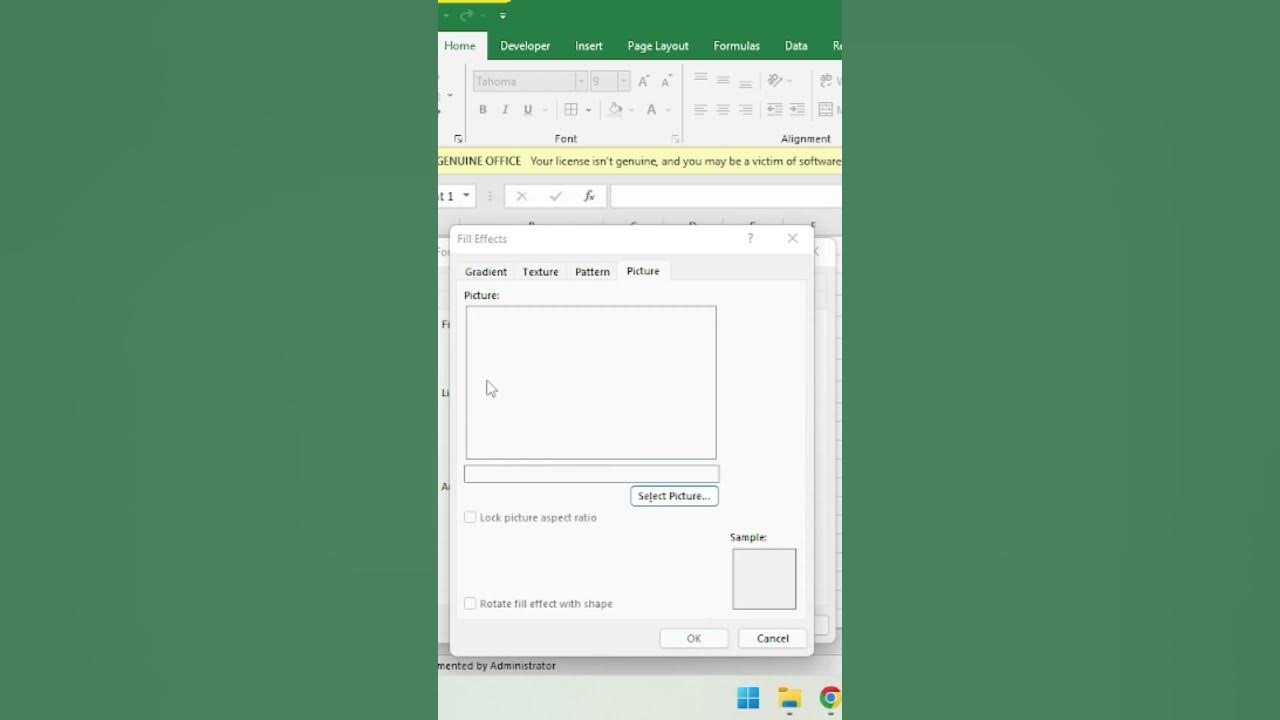The height and width of the screenshot is (720, 1280).
Task: Click the formula bar Cancel X icon
Action: [521, 196]
